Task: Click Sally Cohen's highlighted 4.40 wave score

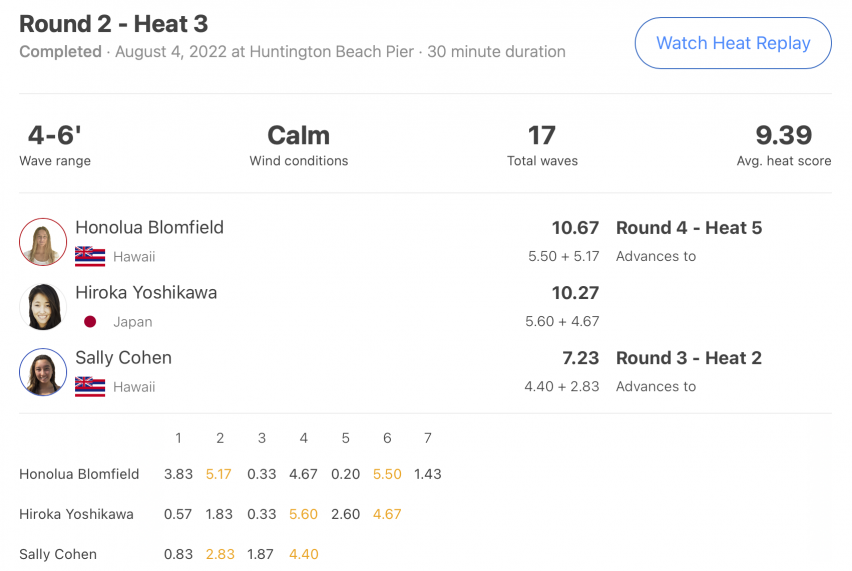Action: pos(303,554)
